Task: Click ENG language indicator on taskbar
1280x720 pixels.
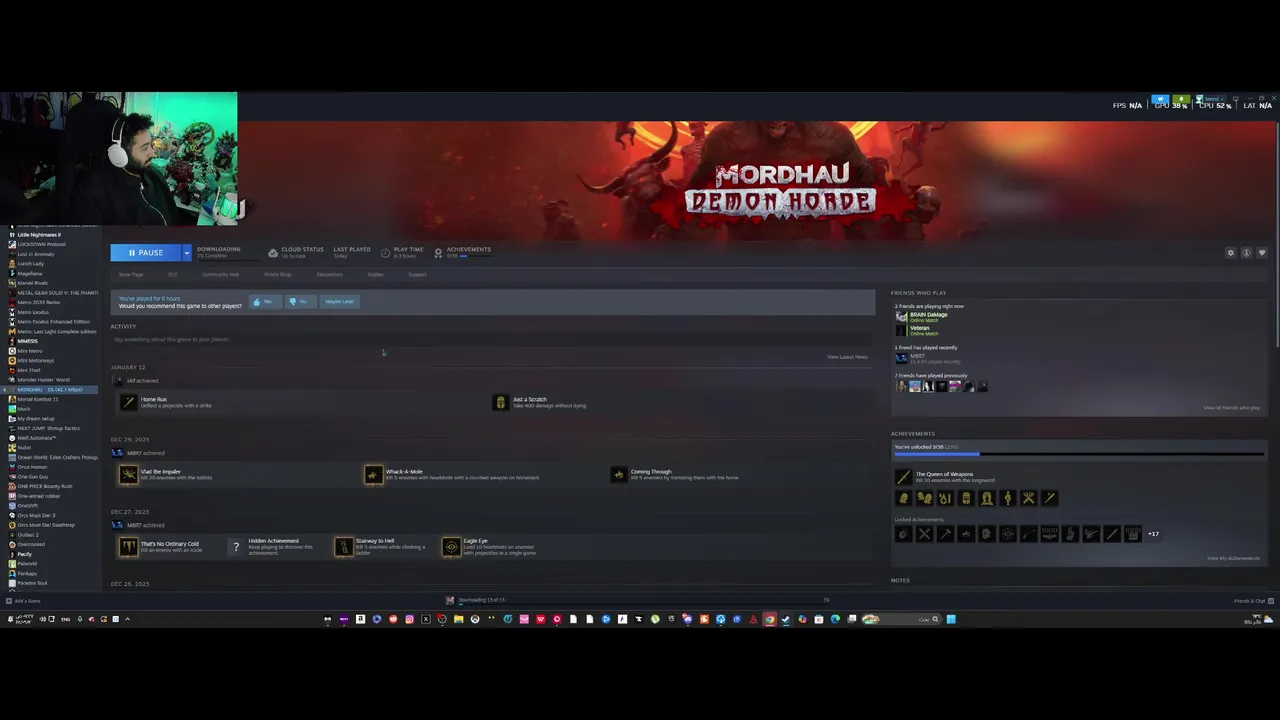Action: (x=66, y=619)
